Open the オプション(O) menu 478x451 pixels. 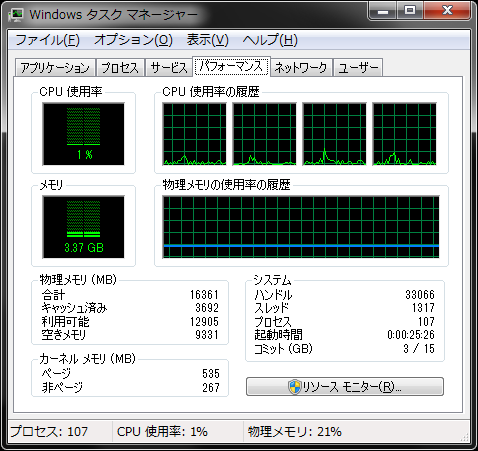point(133,40)
